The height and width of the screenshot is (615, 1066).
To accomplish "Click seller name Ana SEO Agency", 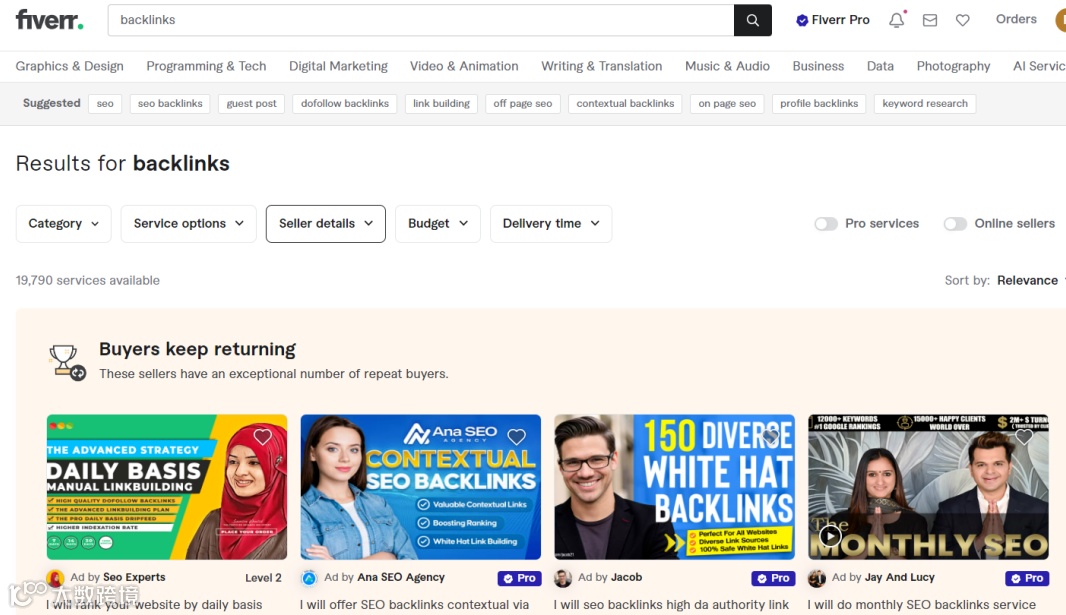I will coord(401,578).
